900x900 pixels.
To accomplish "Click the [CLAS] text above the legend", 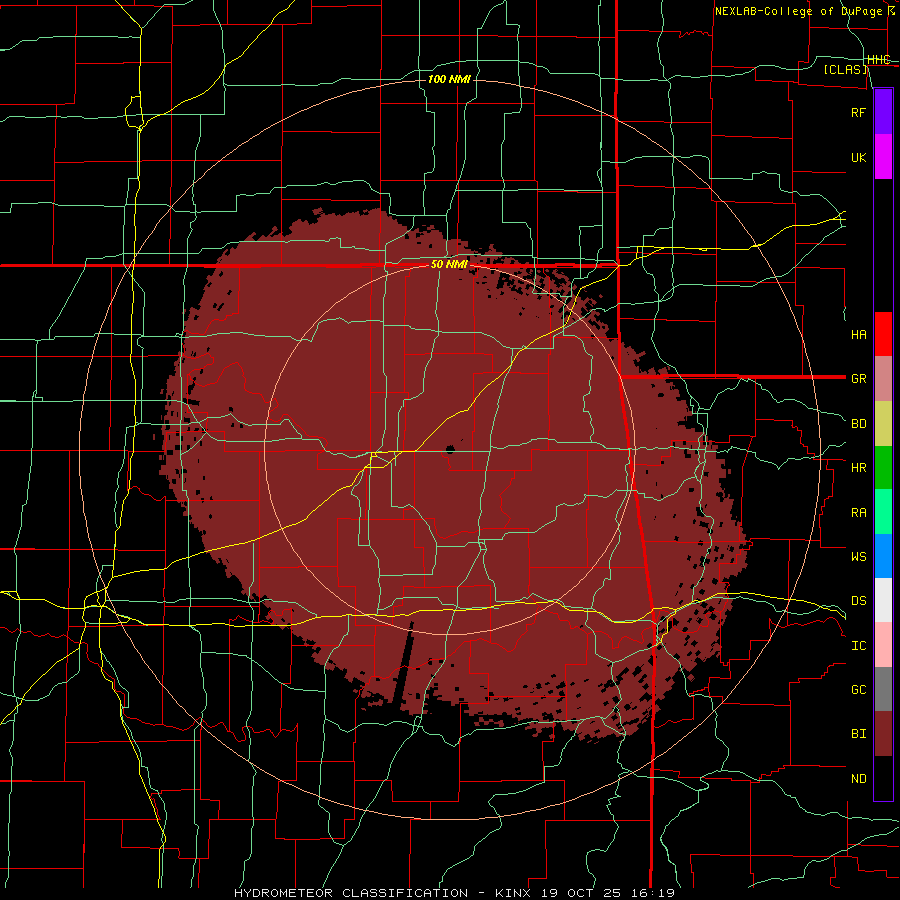I will point(845,69).
